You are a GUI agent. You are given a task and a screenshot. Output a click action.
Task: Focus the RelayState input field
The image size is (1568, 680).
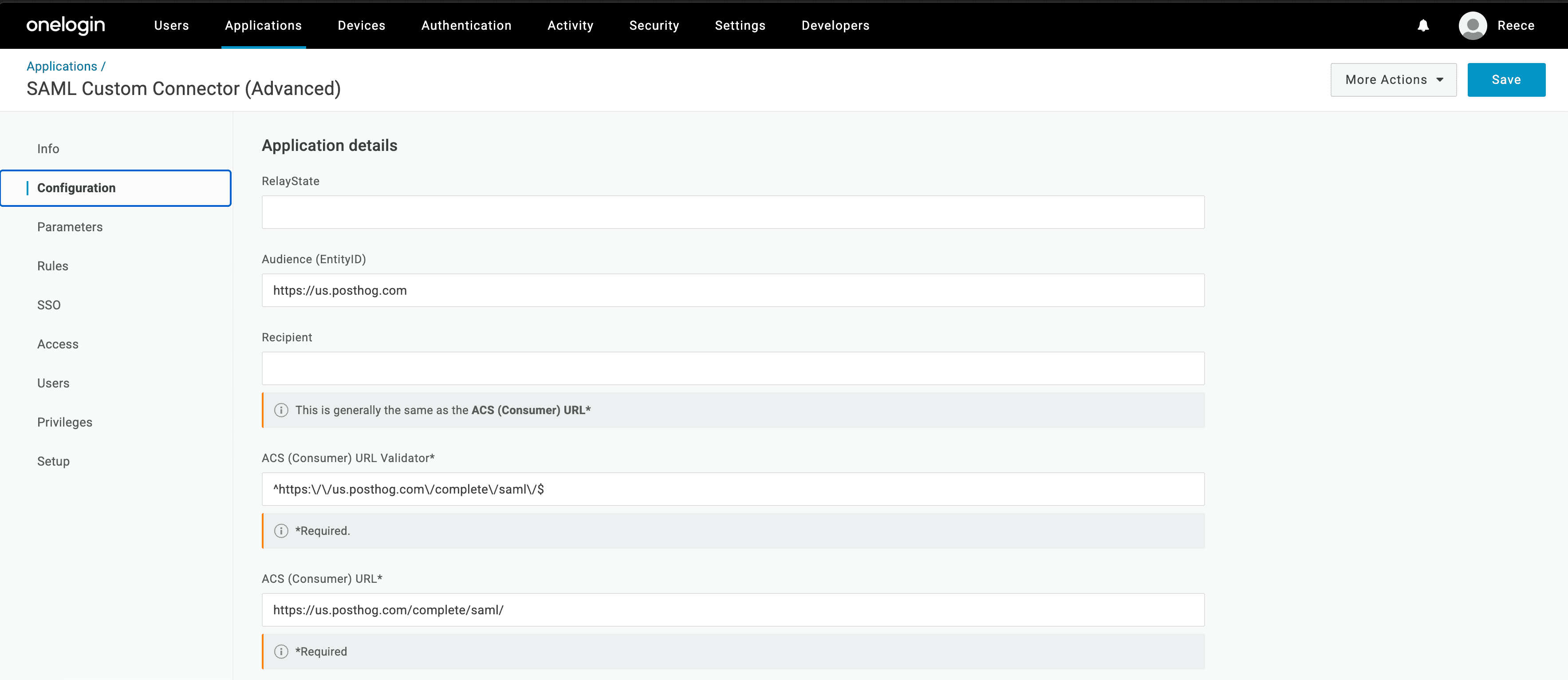[733, 213]
